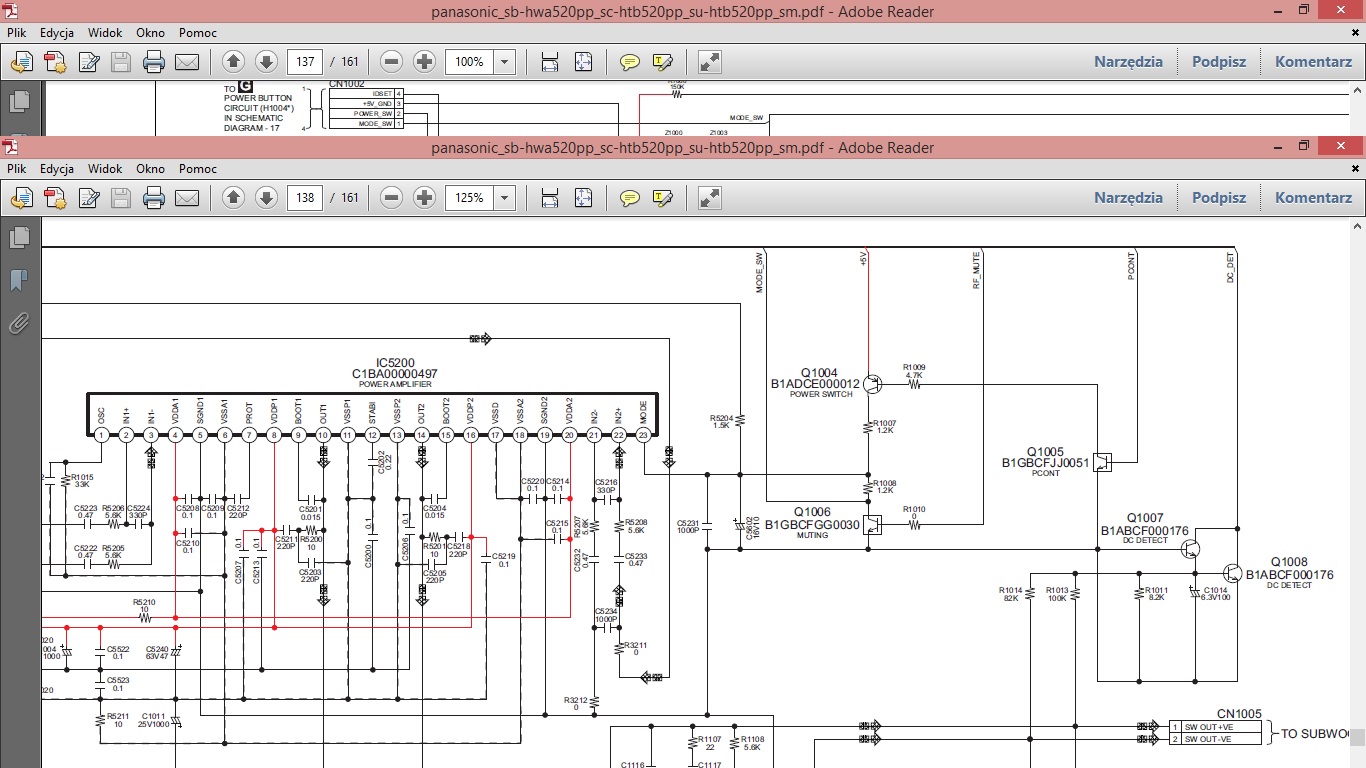
Task: Click fit-width scrolling icon in page 138 window
Action: pos(550,198)
